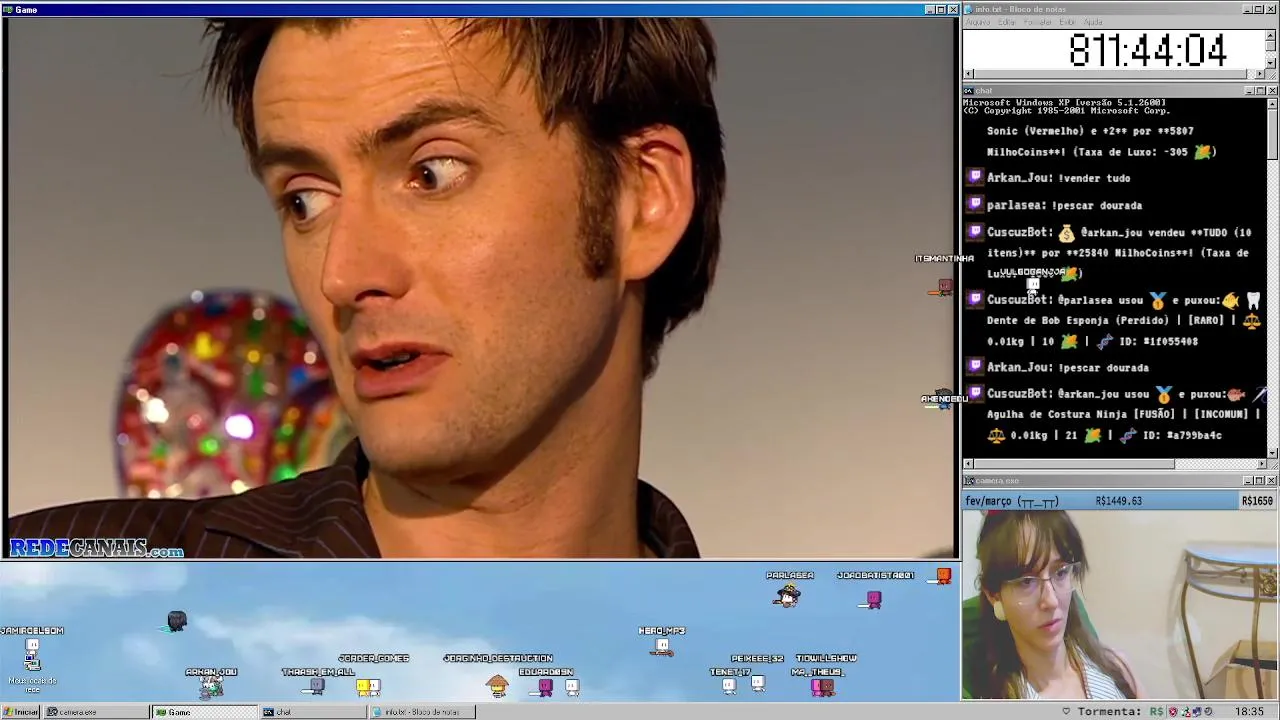Click the heart icon beside Tormenta

tap(1066, 712)
